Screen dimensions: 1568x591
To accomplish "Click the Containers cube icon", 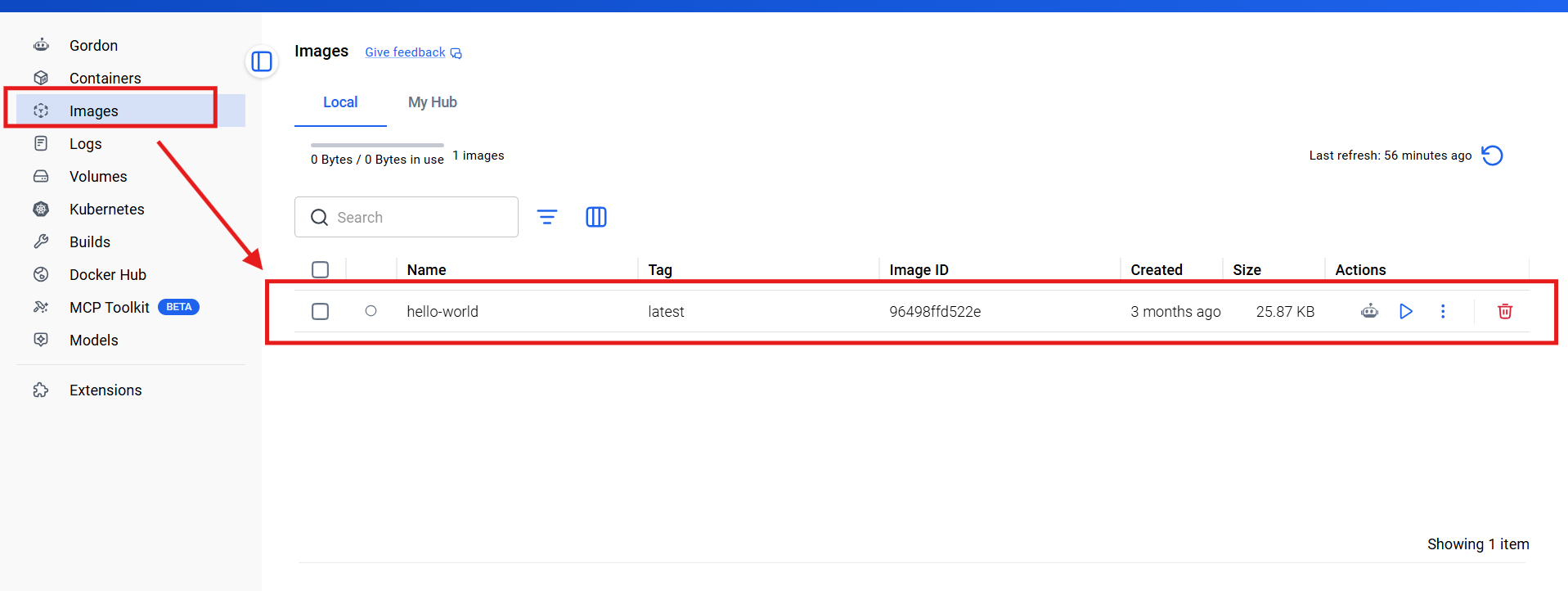I will [41, 78].
